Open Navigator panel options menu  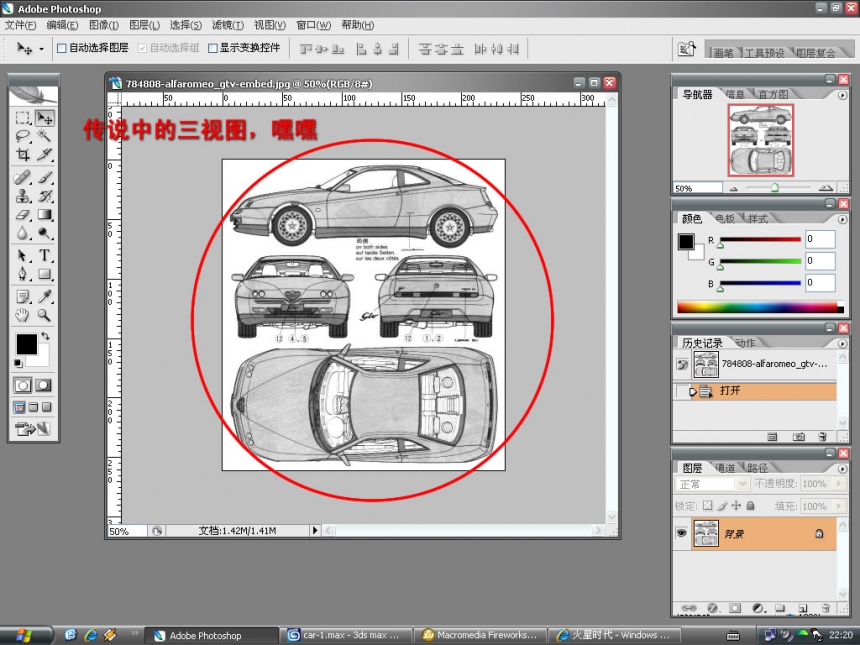[842, 95]
